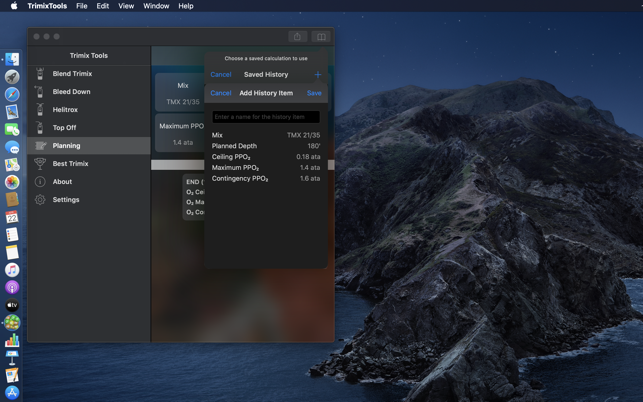This screenshot has width=643, height=402.
Task: Open Finder from the dock
Action: click(x=12, y=59)
